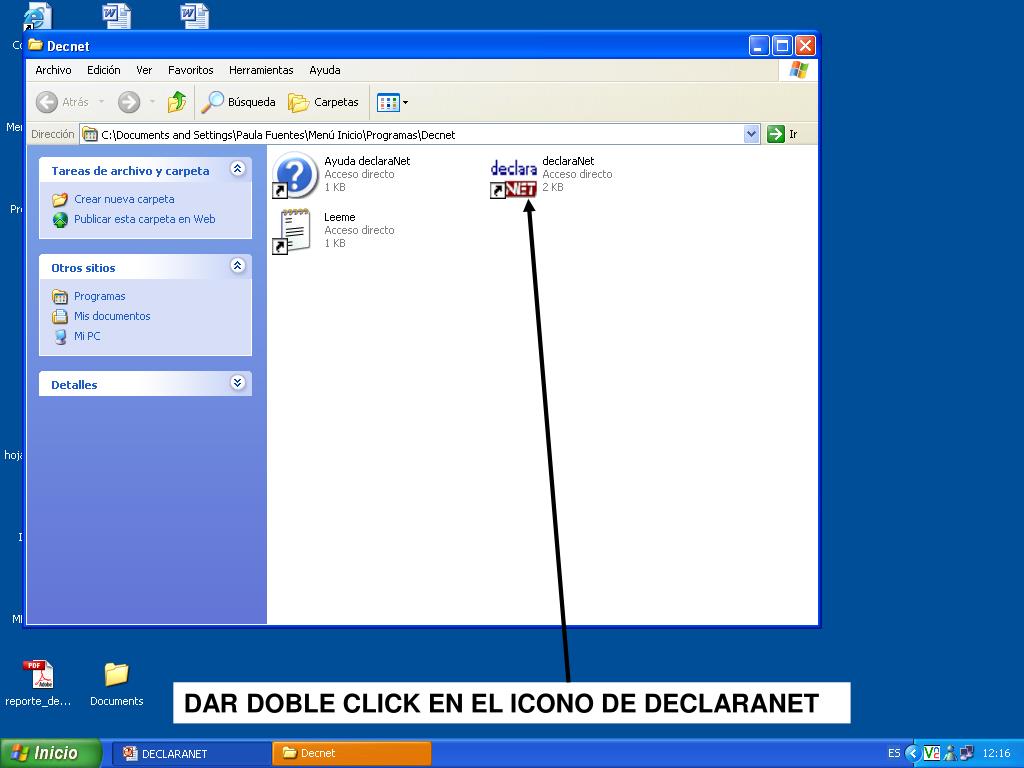Open the forward history dropdown arrow

tap(152, 102)
